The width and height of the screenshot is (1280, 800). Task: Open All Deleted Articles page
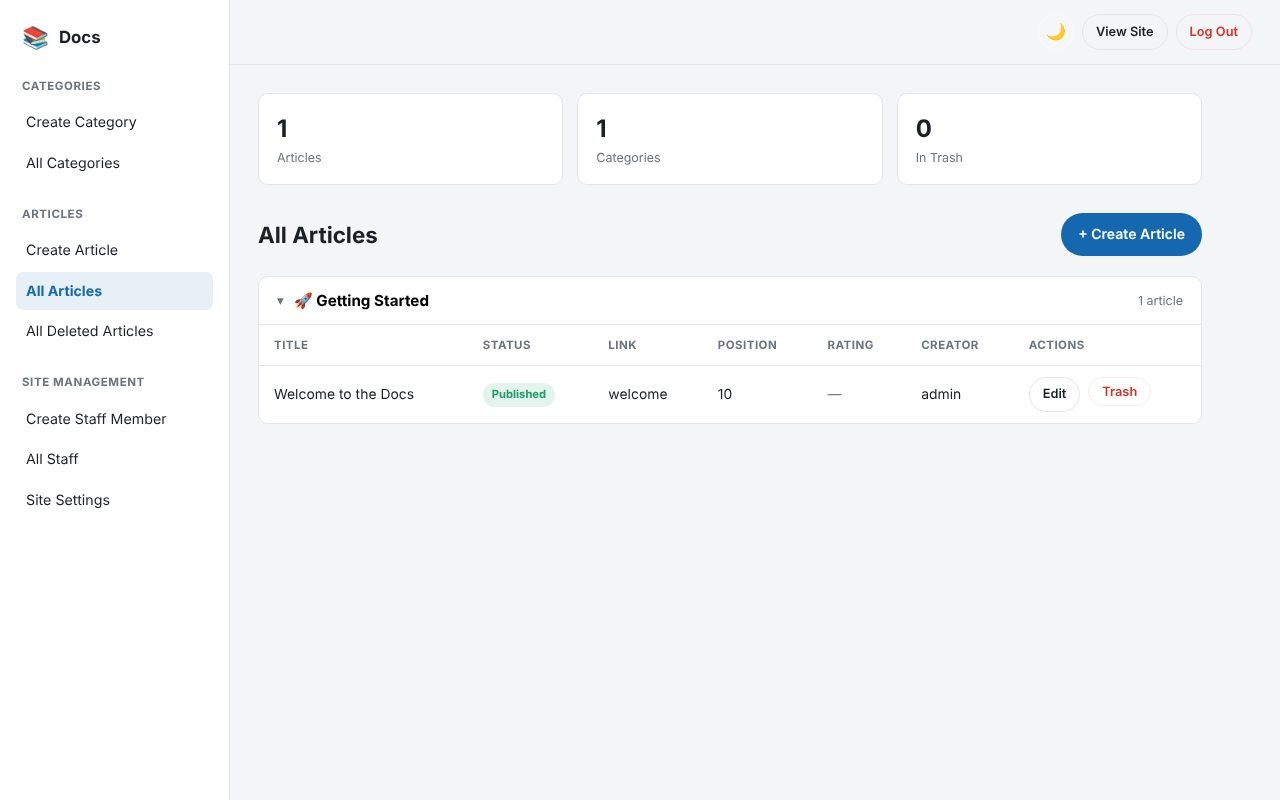pos(114,331)
